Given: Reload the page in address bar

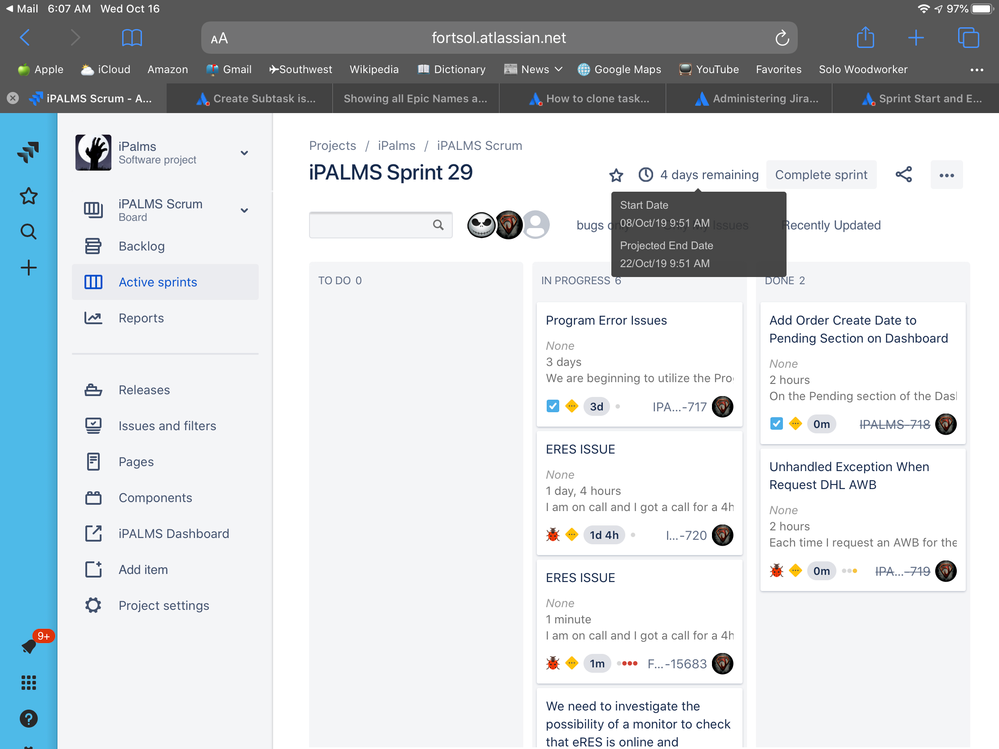Looking at the screenshot, I should pos(782,38).
